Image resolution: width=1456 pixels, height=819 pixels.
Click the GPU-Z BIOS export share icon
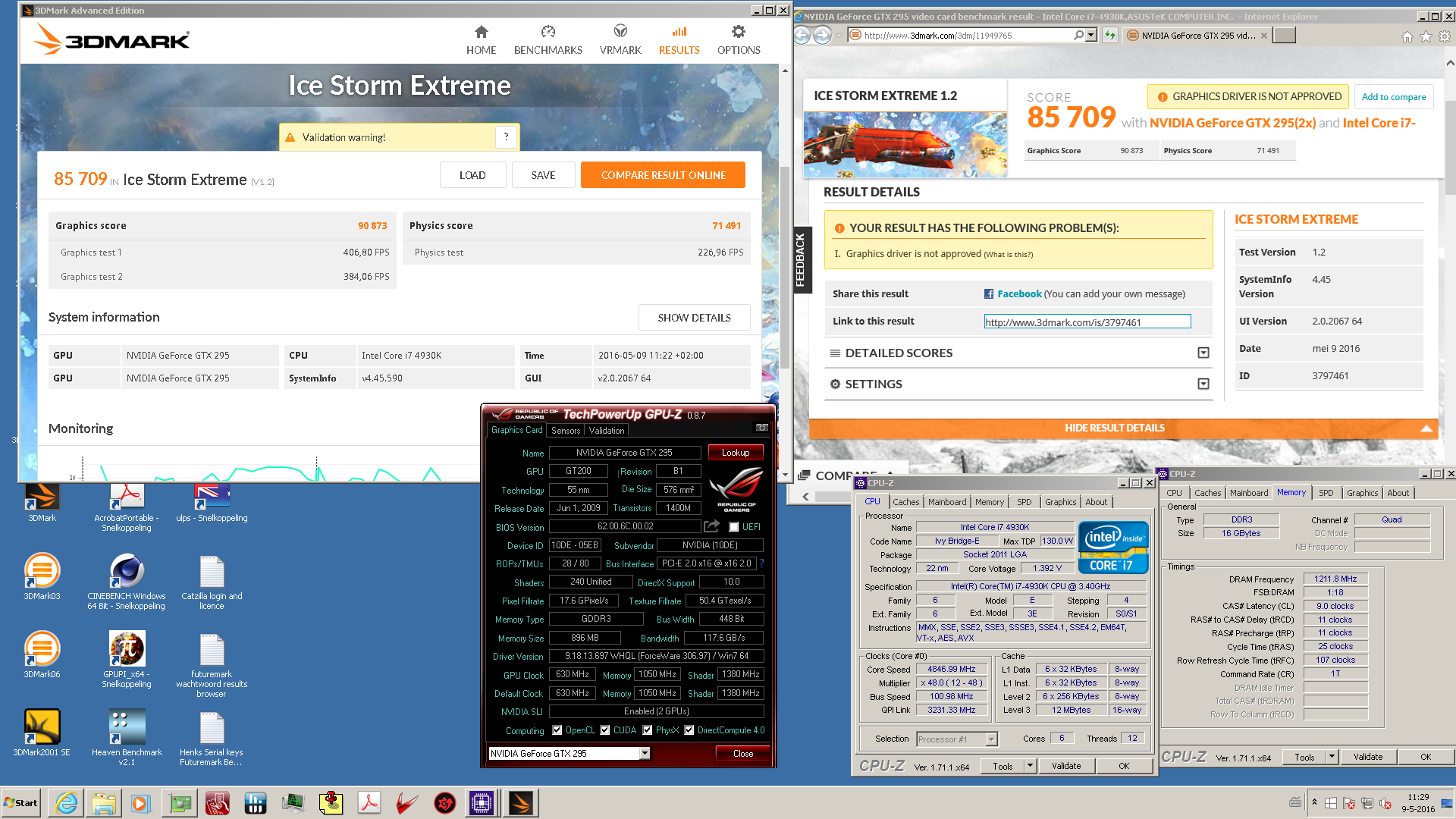click(x=711, y=526)
